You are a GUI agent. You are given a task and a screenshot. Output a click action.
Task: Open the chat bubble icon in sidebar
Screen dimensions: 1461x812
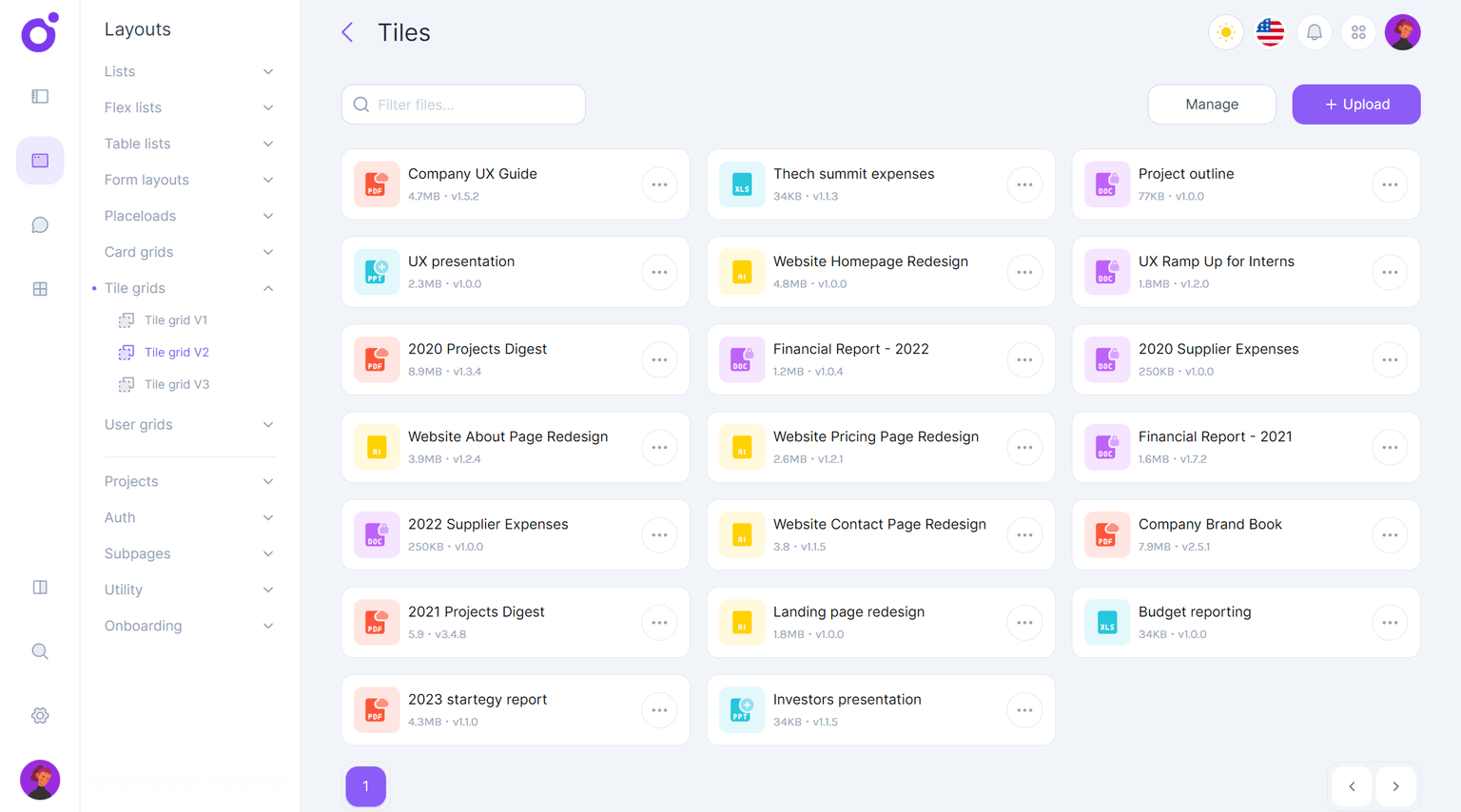coord(40,225)
